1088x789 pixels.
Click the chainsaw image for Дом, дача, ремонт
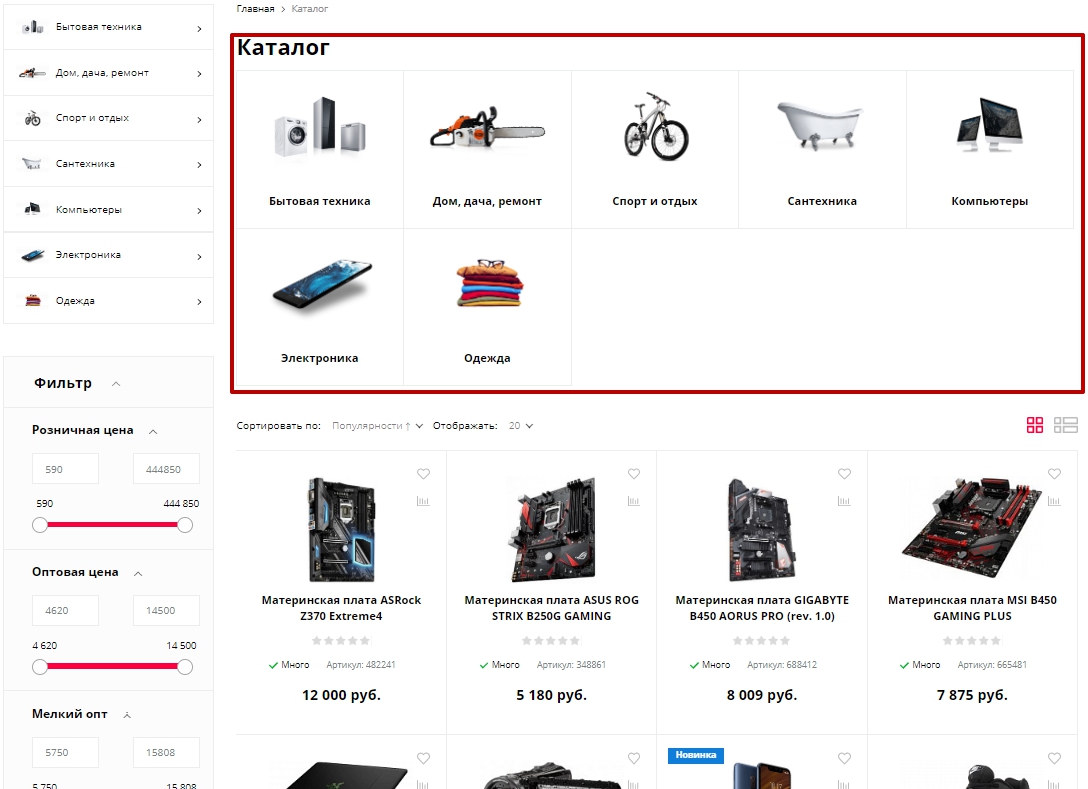[x=487, y=128]
